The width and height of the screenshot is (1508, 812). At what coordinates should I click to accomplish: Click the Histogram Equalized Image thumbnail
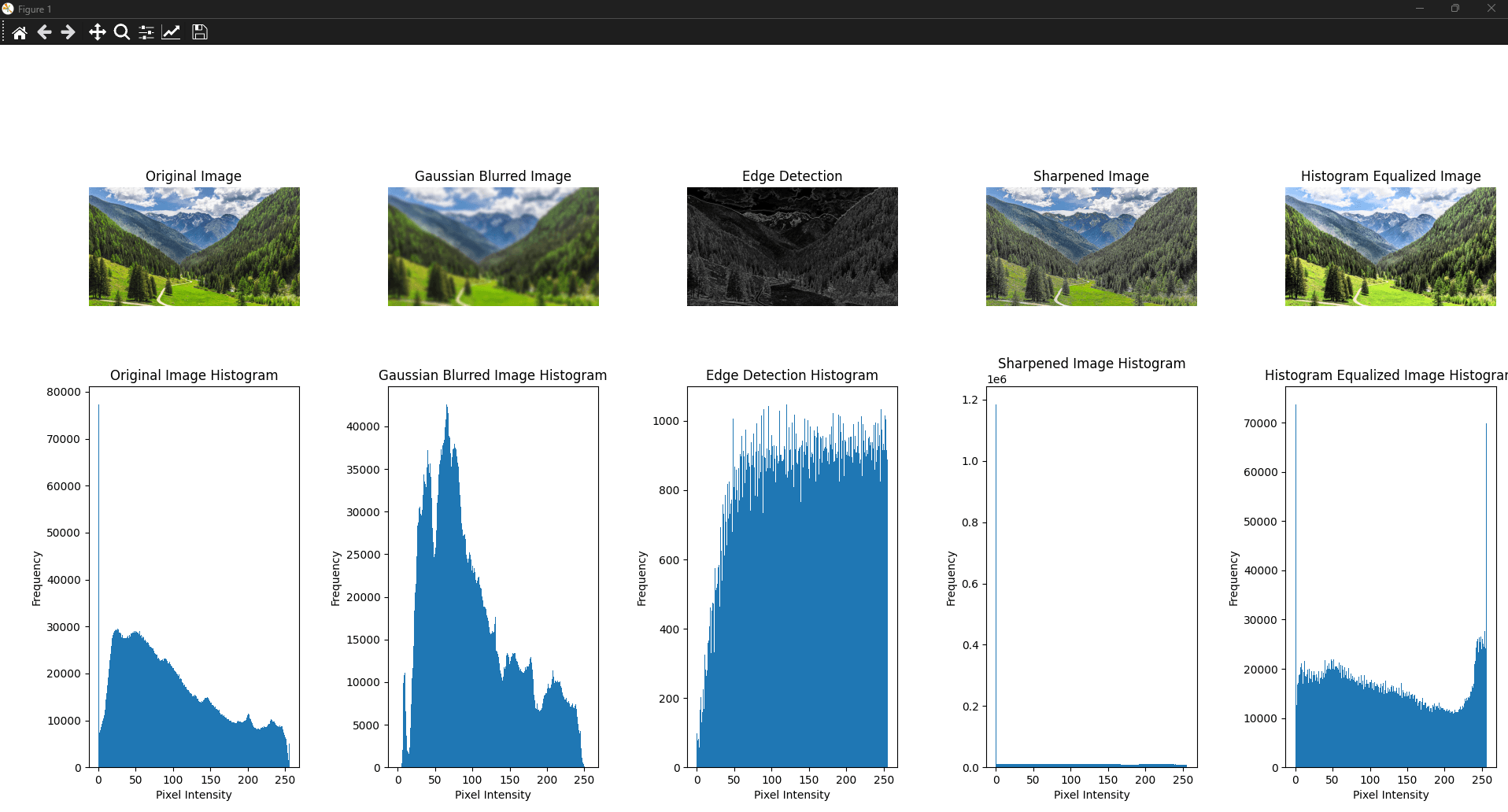tap(1391, 246)
